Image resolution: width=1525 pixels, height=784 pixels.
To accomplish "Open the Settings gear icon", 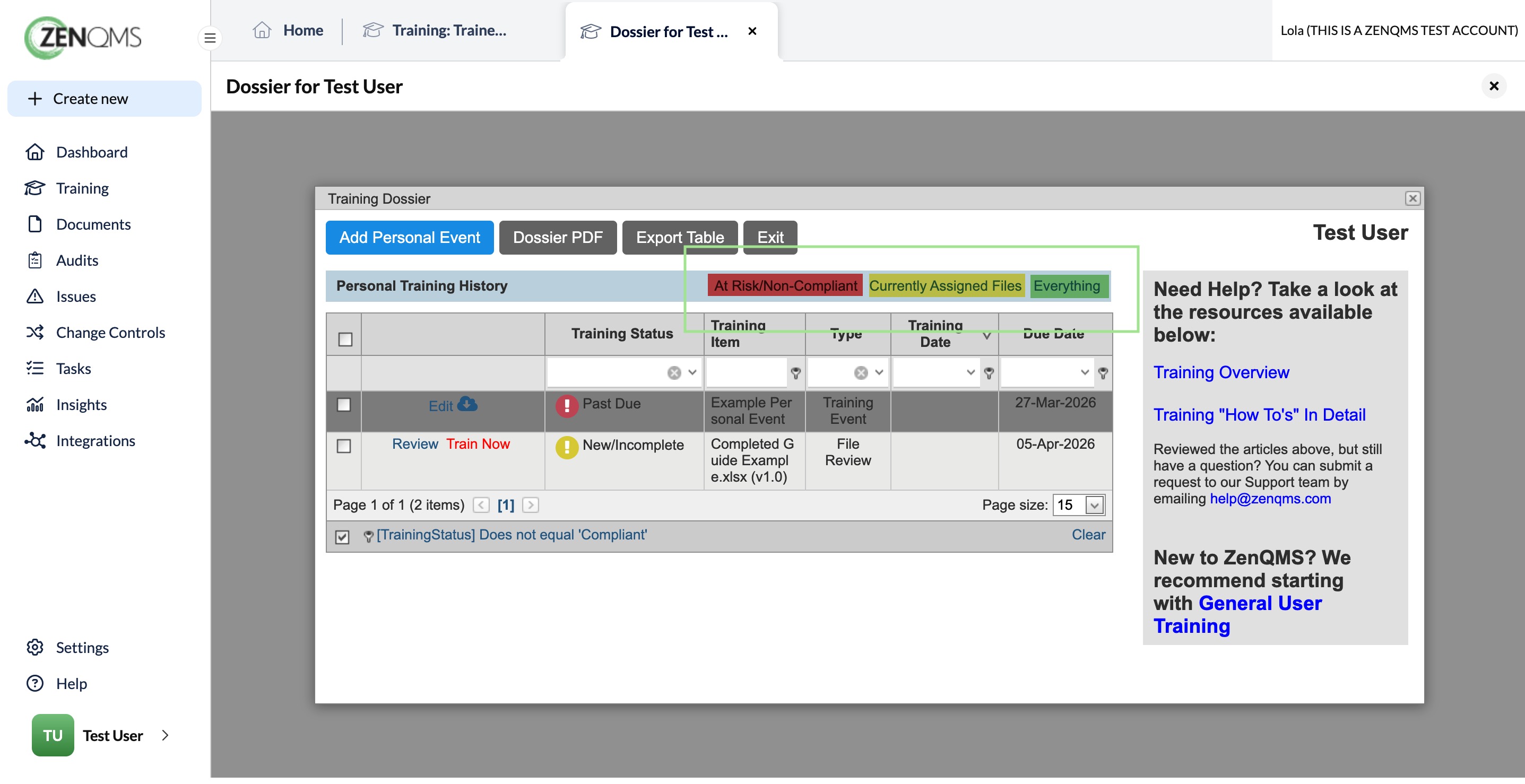I will pyautogui.click(x=35, y=647).
